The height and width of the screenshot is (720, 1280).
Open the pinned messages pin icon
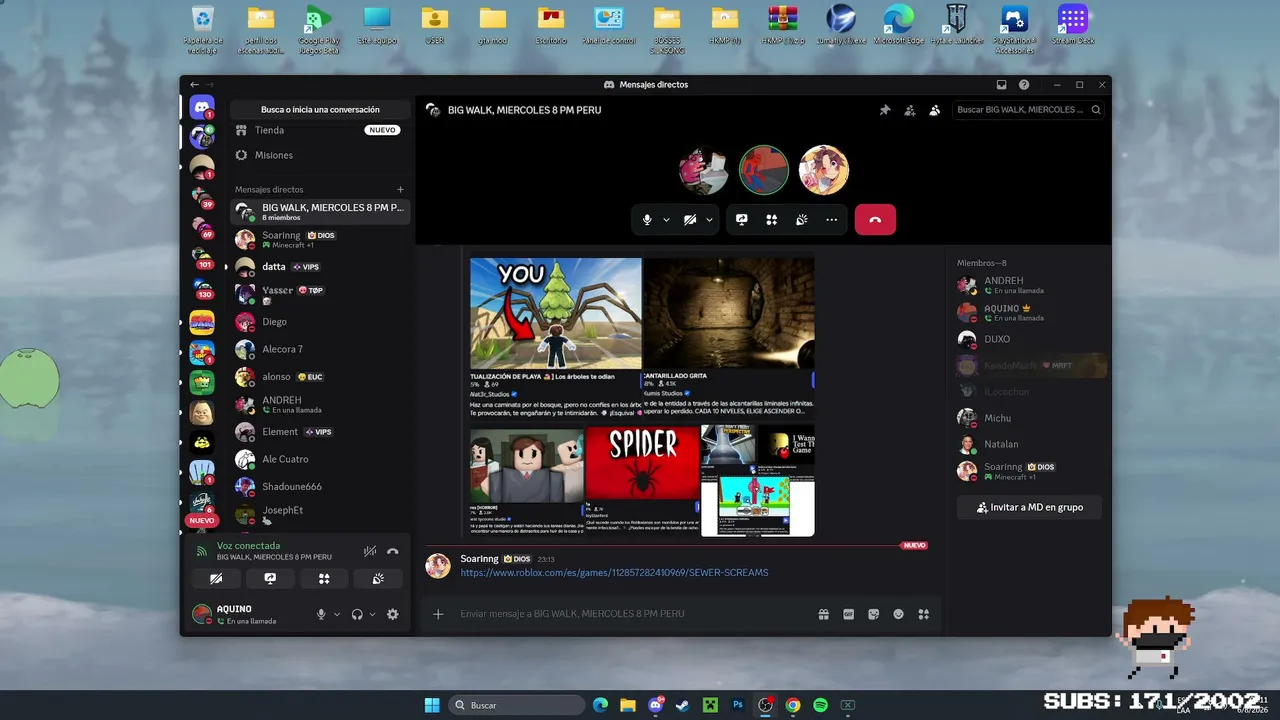pos(885,110)
